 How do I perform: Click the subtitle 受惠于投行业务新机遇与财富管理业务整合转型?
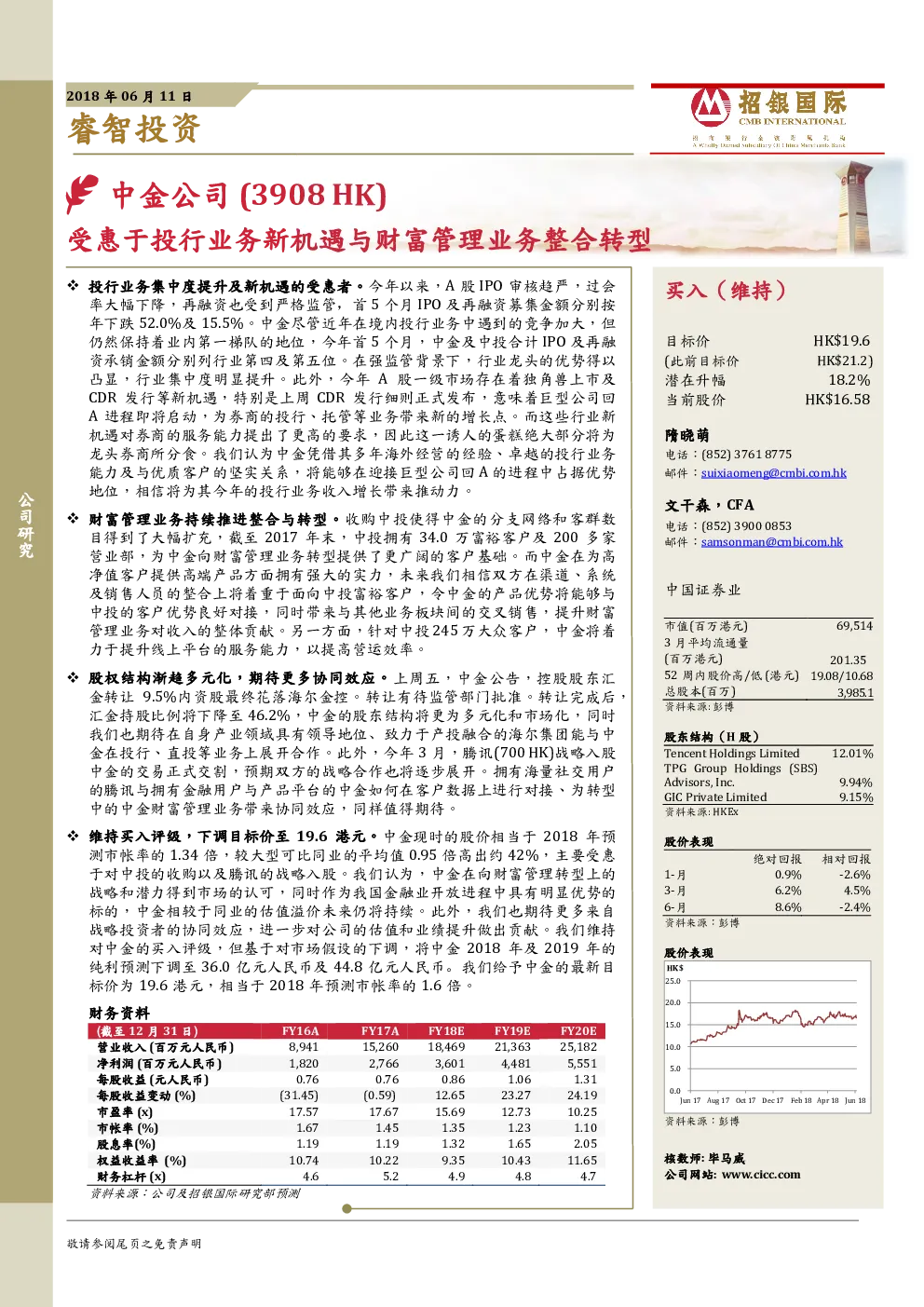coord(359,240)
